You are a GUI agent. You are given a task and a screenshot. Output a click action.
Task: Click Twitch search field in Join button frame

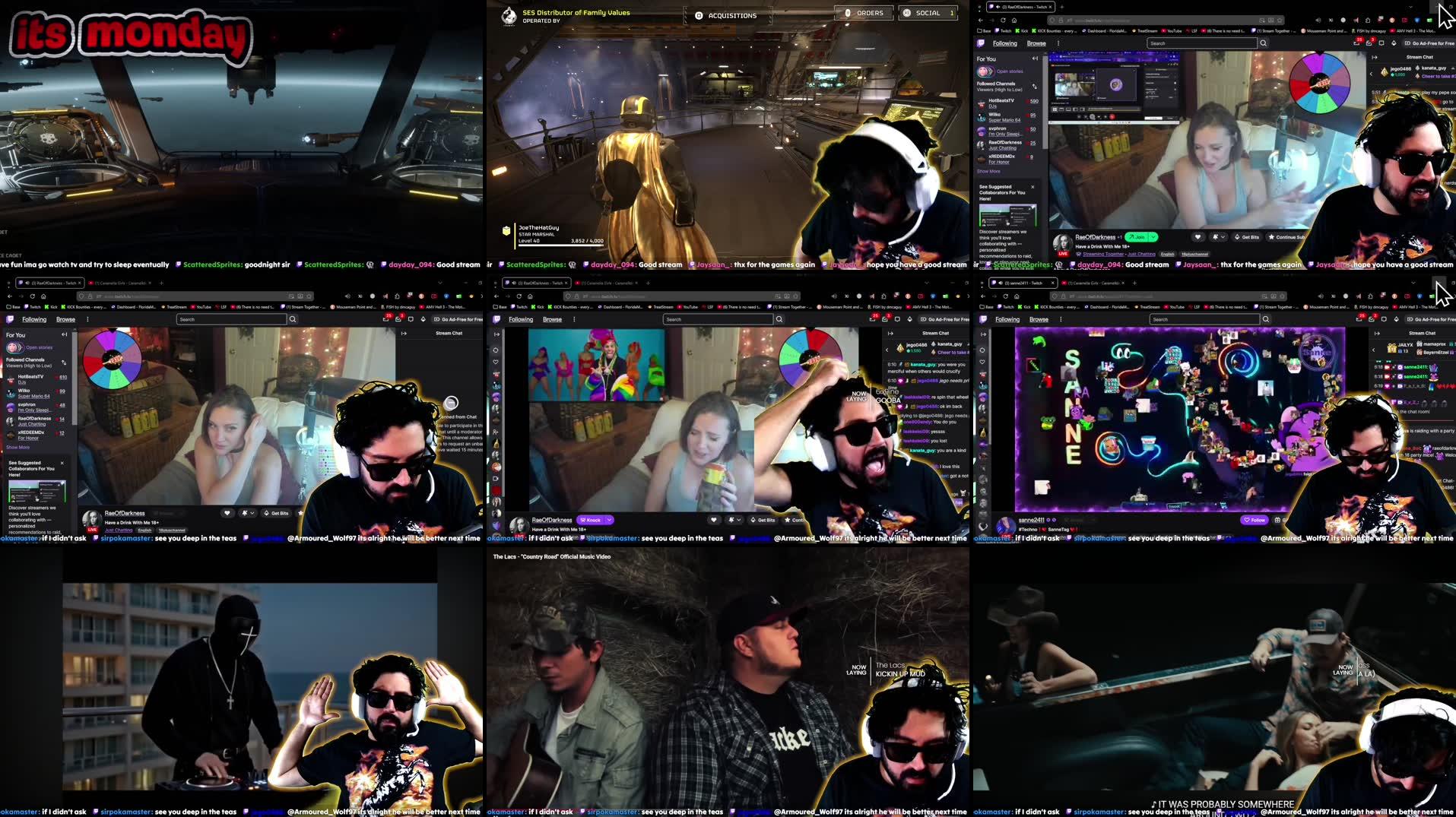[1201, 43]
